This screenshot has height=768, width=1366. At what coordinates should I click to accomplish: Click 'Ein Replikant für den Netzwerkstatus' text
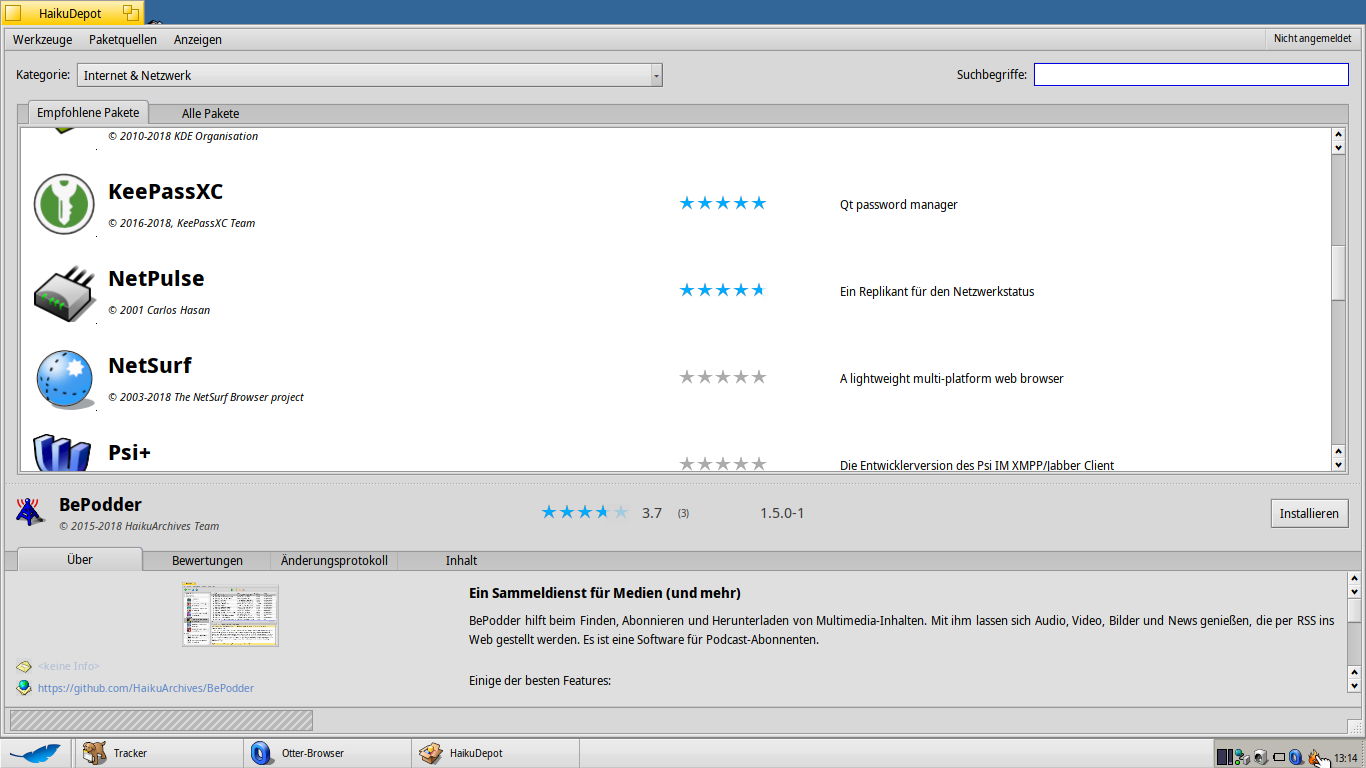[x=937, y=292]
